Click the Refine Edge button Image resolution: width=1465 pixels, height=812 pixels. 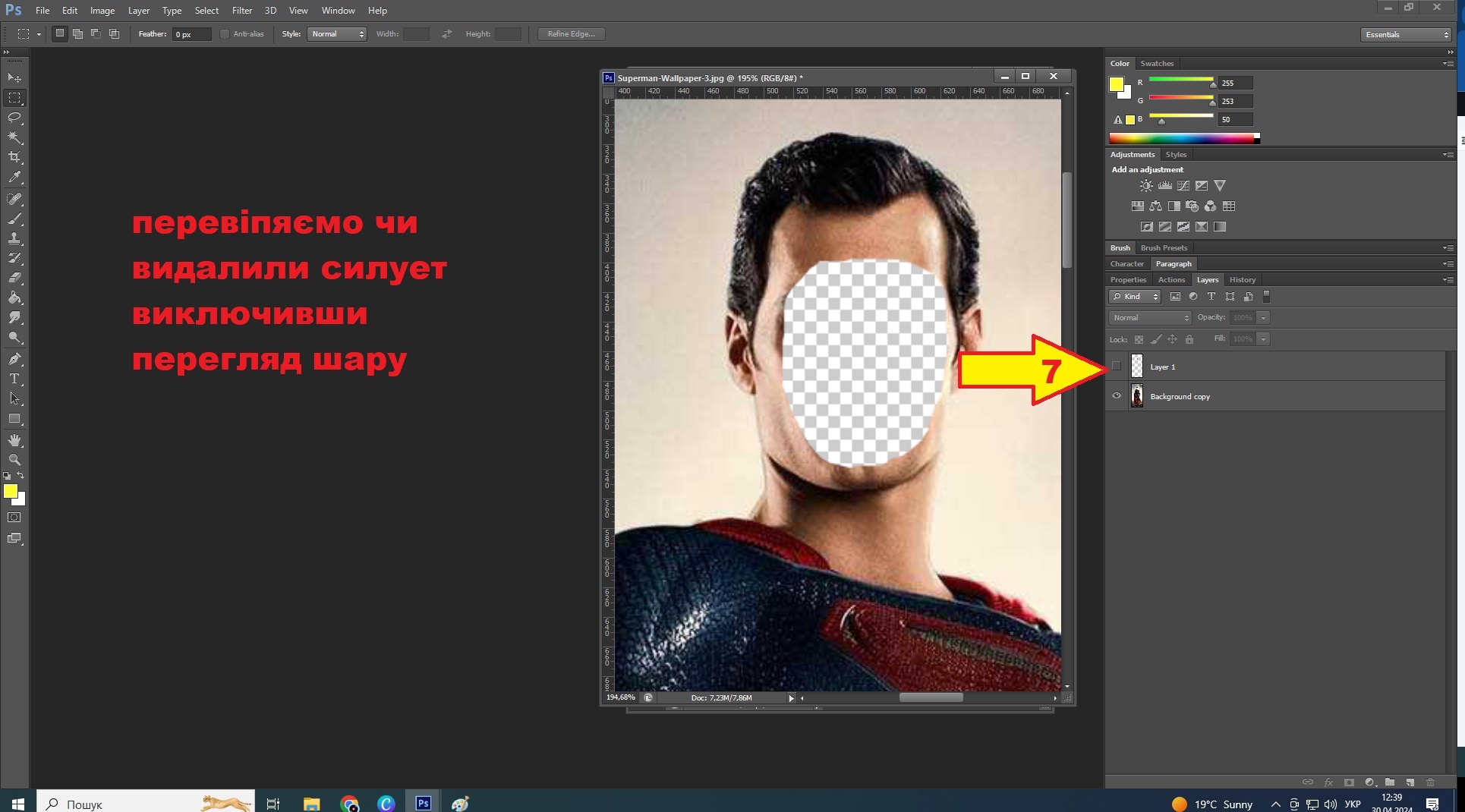point(571,34)
